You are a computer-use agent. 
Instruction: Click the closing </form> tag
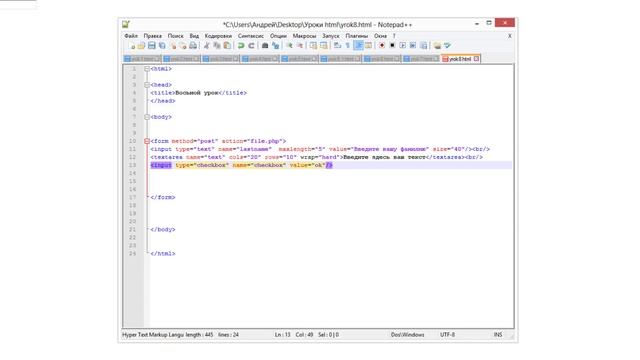pyautogui.click(x=162, y=197)
